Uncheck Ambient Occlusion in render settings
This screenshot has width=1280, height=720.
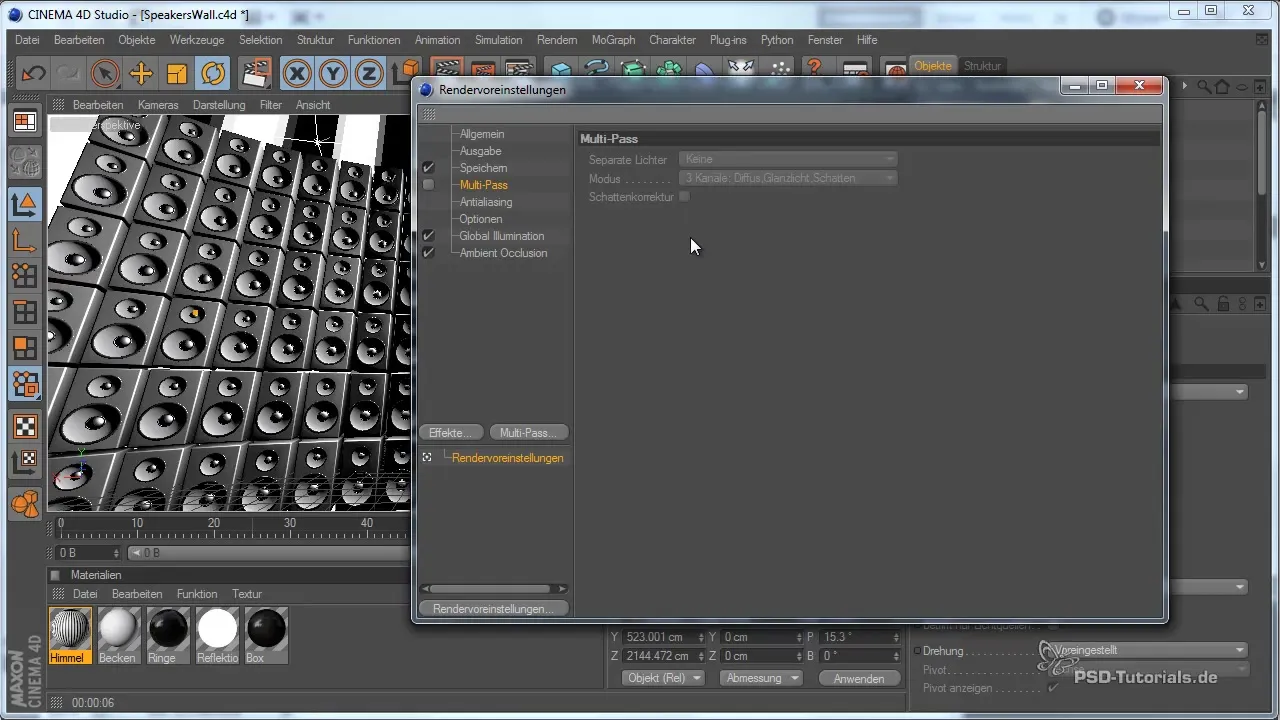point(428,253)
